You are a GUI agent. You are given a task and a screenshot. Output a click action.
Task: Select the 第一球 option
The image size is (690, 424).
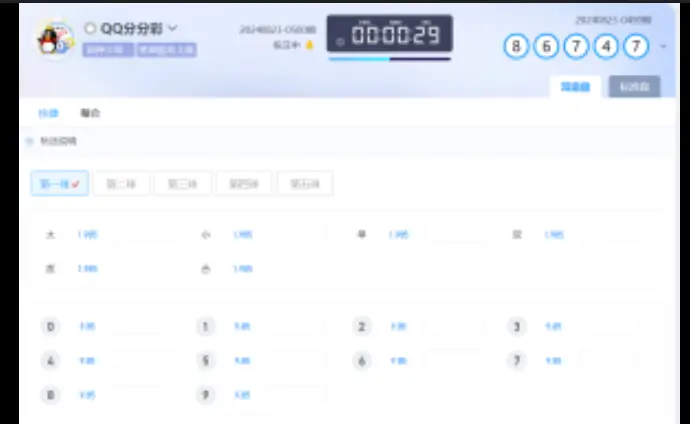point(60,183)
